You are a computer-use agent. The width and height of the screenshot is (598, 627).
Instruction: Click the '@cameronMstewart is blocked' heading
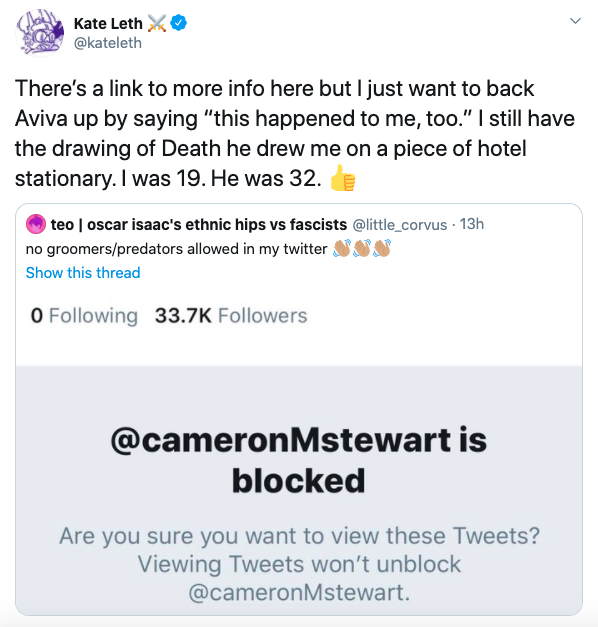point(299,460)
